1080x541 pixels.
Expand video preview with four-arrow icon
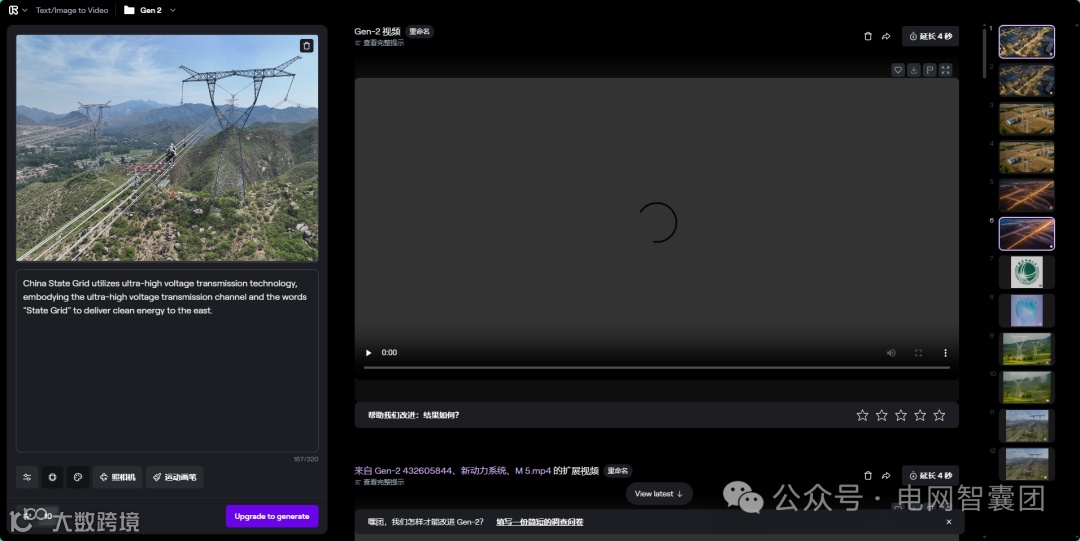pos(946,70)
